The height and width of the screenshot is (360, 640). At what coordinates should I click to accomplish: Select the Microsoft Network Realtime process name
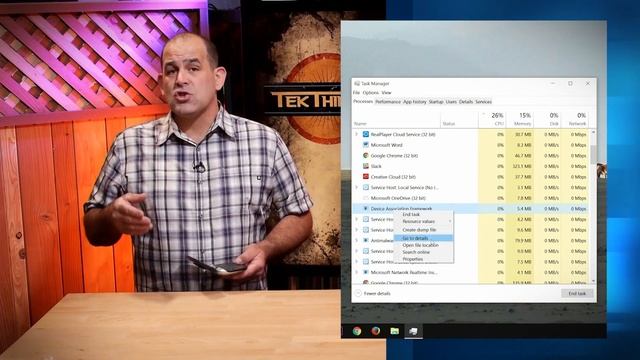click(404, 272)
